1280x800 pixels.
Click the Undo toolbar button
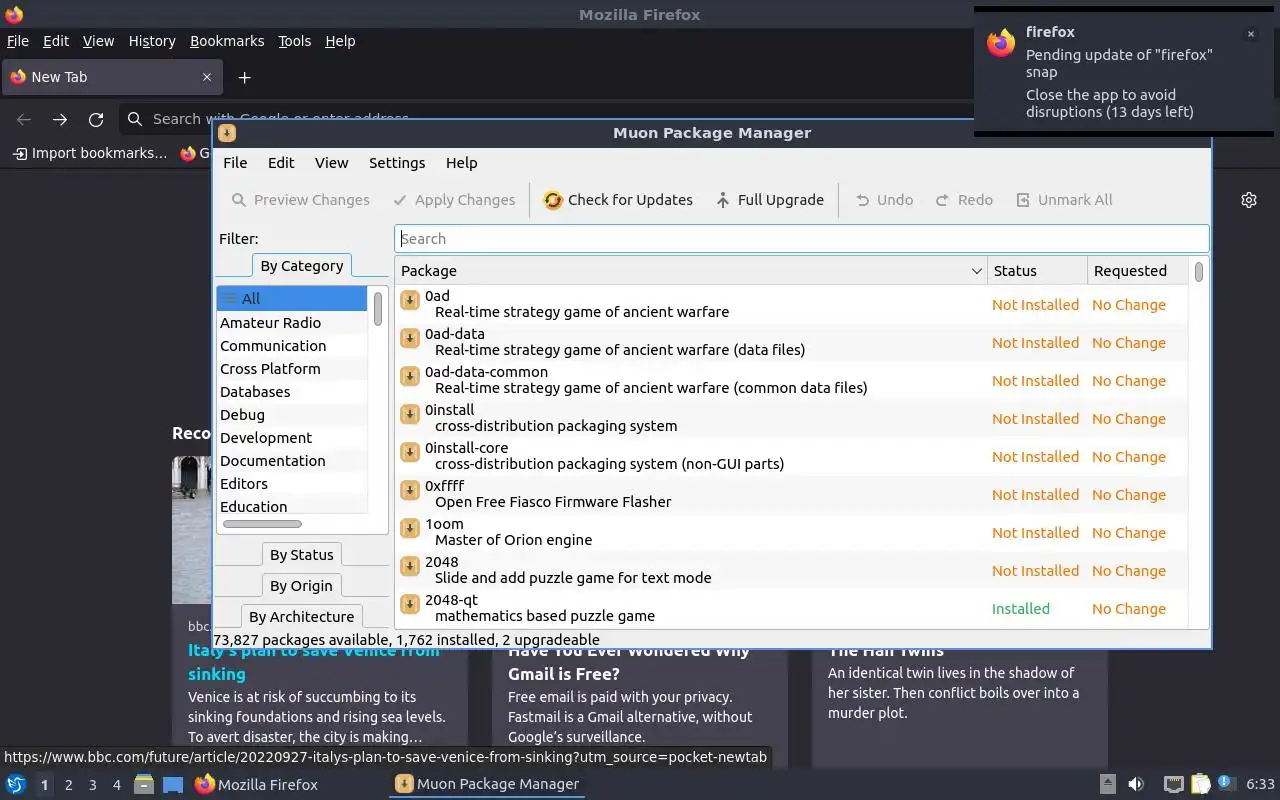click(884, 200)
